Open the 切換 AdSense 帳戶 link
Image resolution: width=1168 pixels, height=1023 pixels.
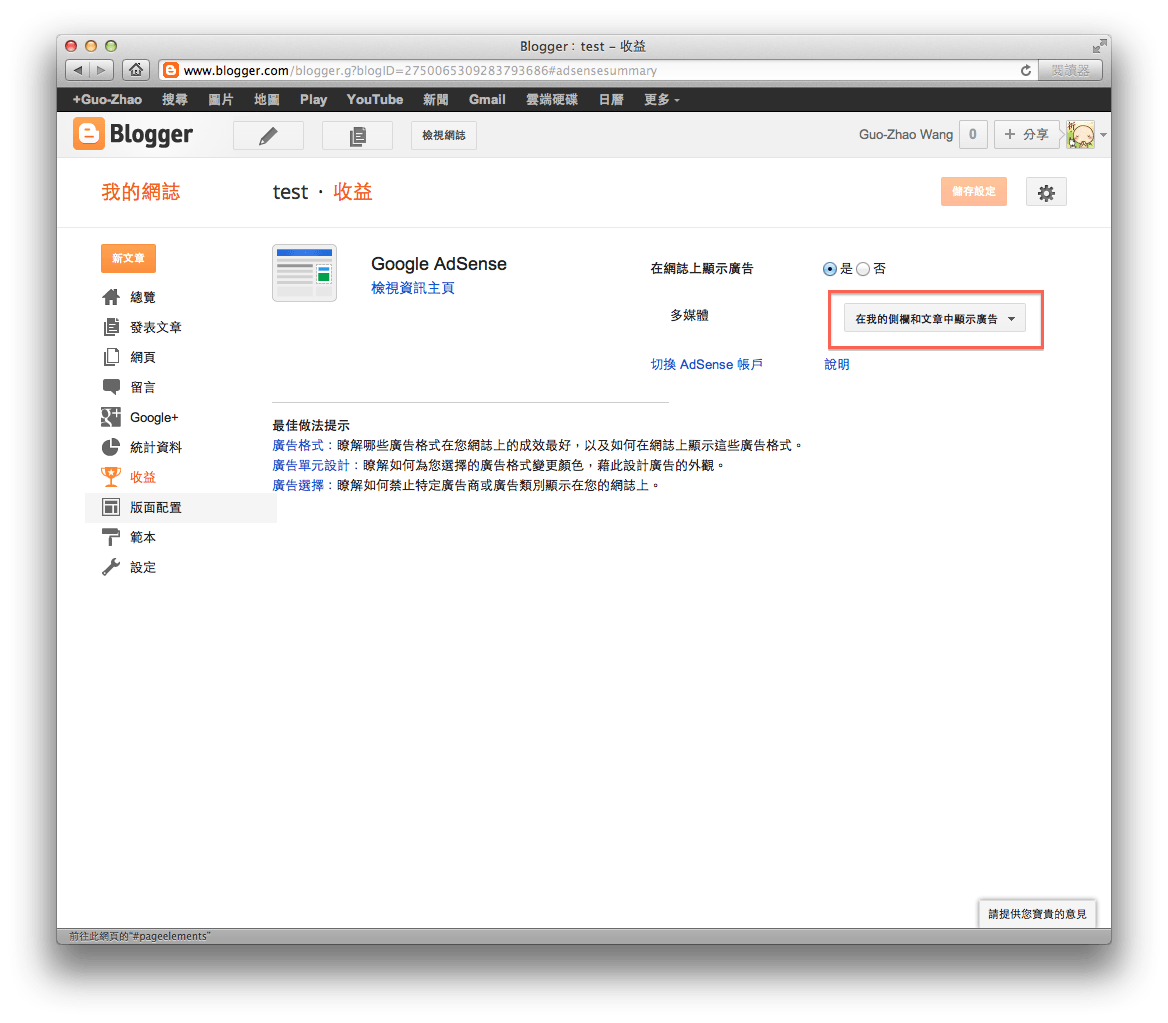(x=707, y=364)
